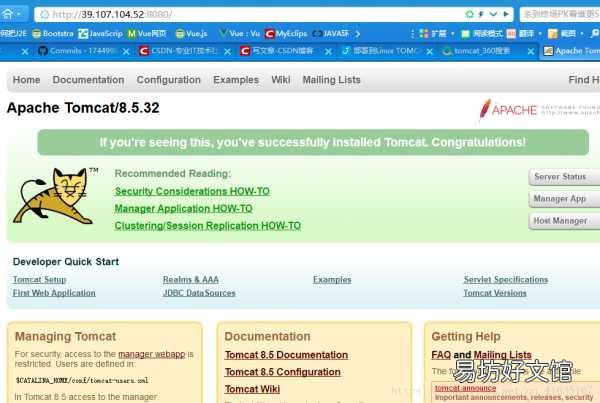Expand the address bar dropdown chevron
The width and height of the screenshot is (600, 403).
tap(493, 15)
